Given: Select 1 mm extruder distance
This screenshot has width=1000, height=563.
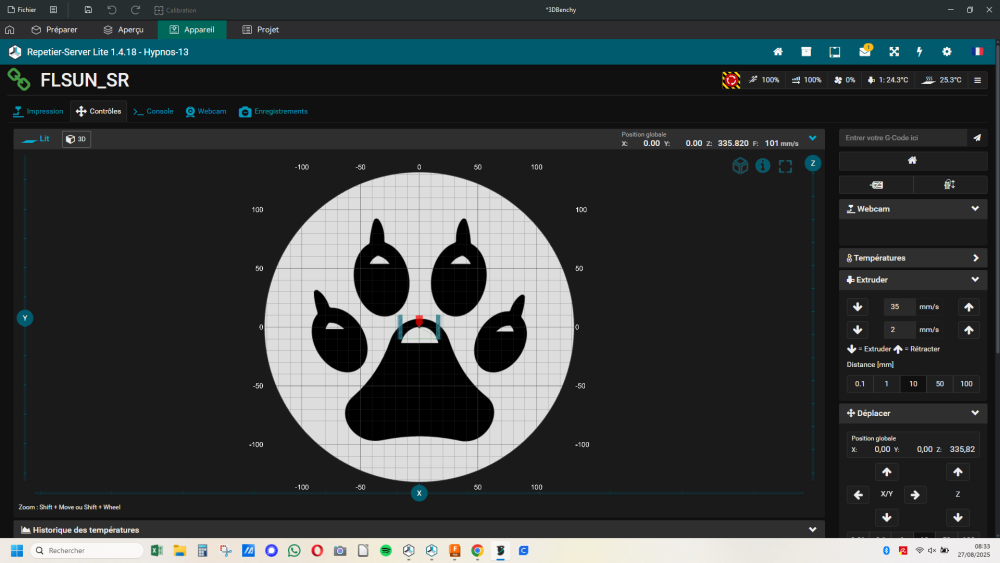Looking at the screenshot, I should 886,384.
